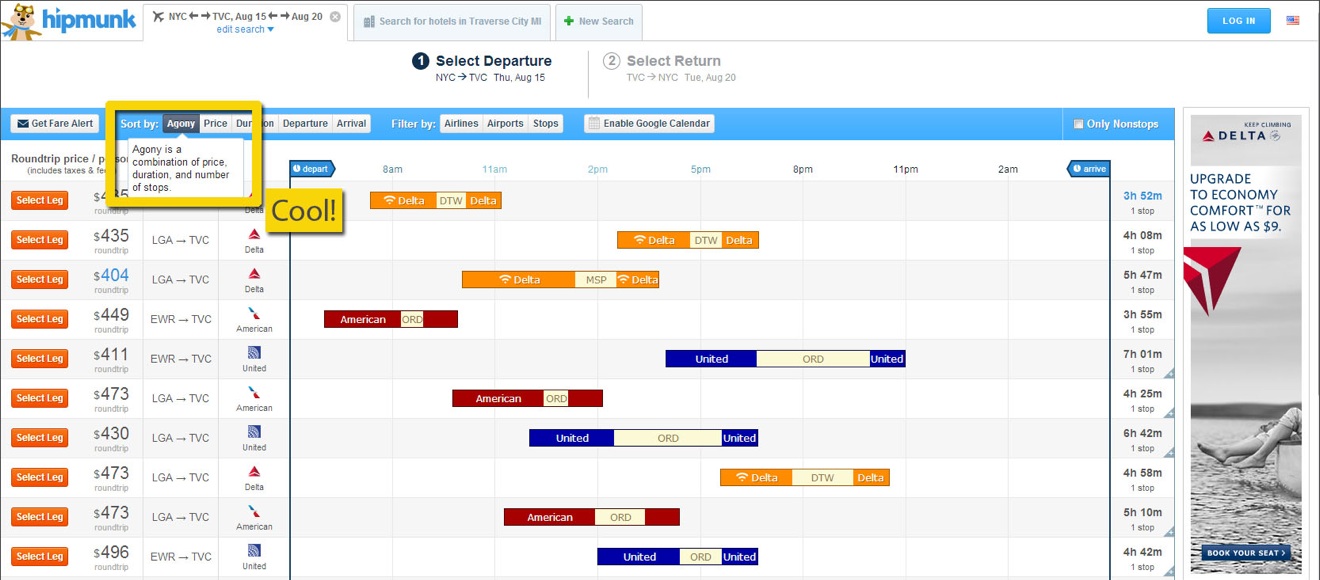The image size is (1320, 580).
Task: Sort flights by Agony
Action: 181,124
